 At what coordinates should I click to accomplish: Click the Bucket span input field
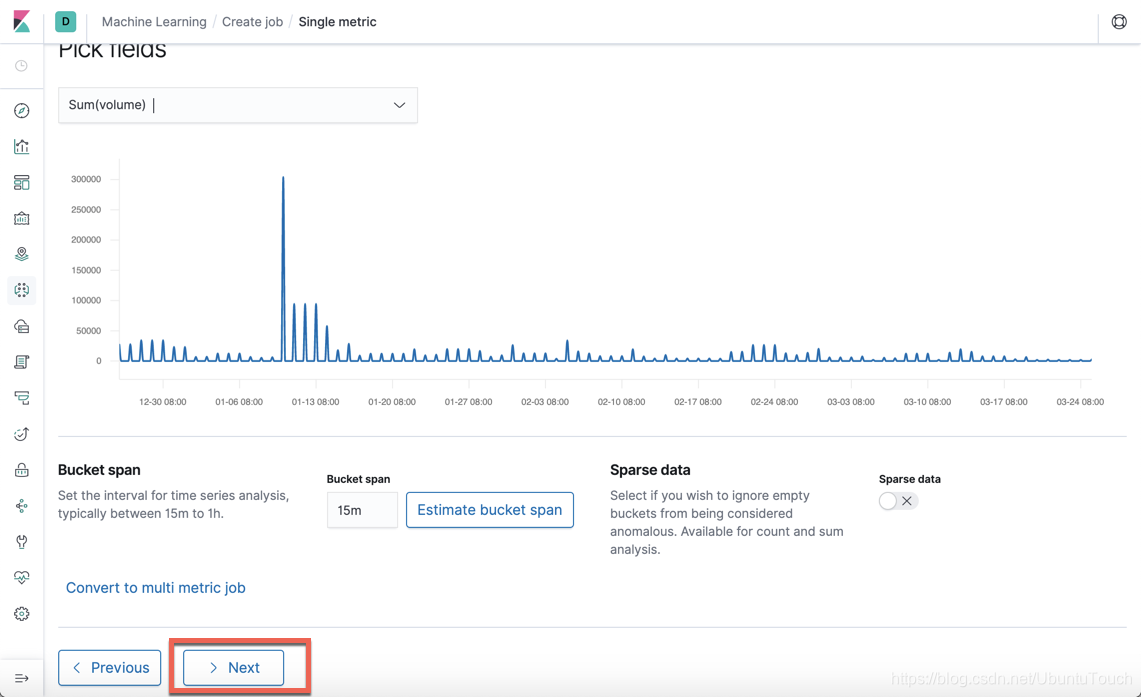362,510
